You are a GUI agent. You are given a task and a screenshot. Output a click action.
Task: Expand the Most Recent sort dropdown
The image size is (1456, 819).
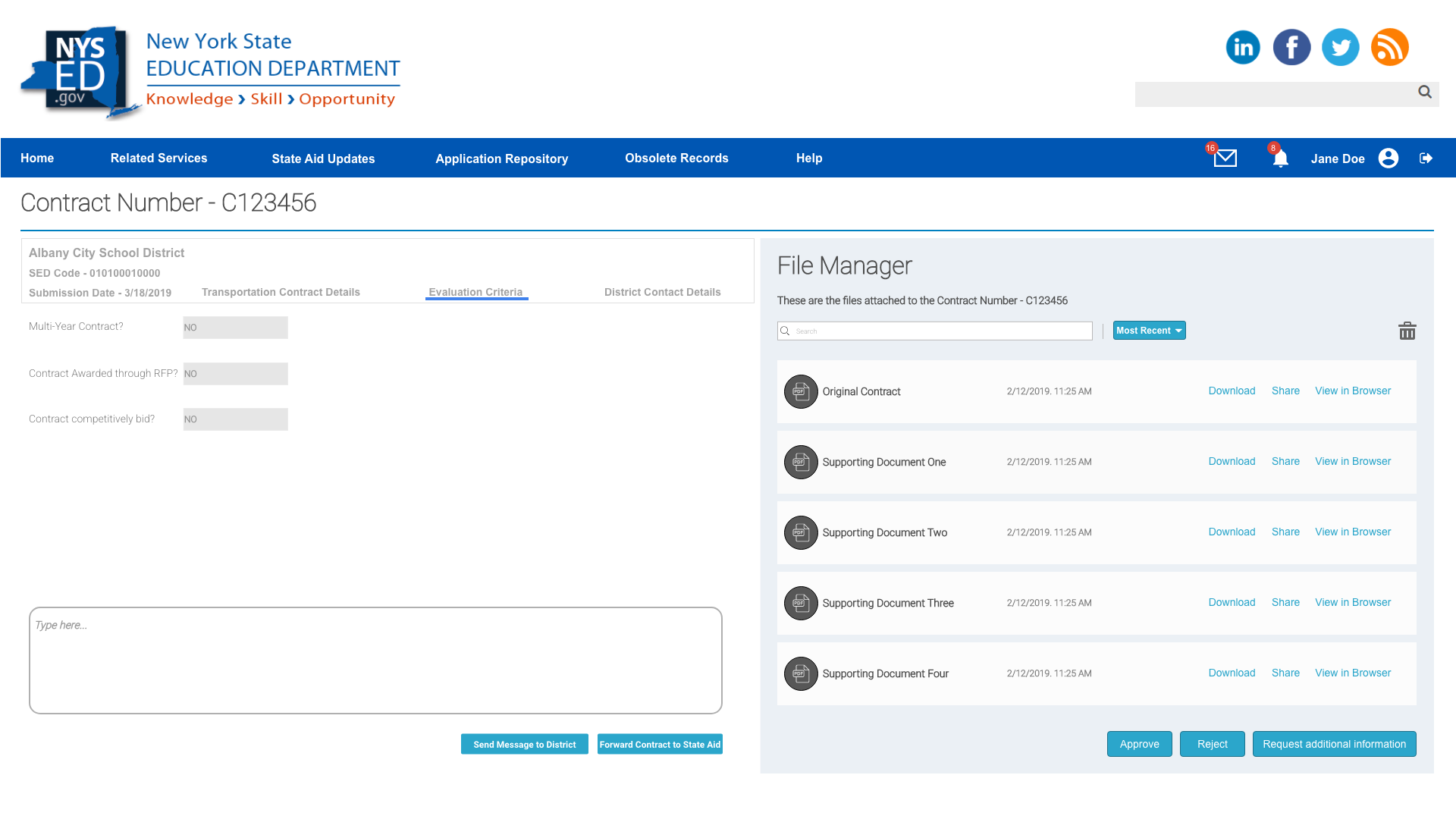(x=1149, y=331)
